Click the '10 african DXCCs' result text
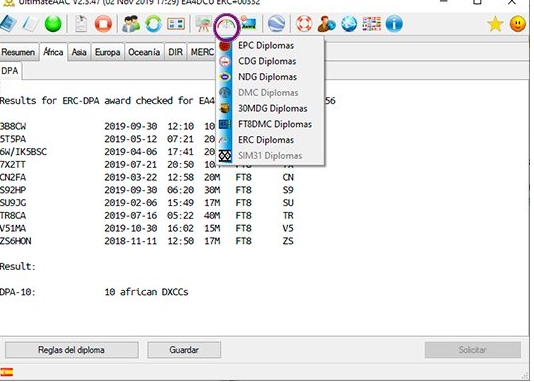 146,292
